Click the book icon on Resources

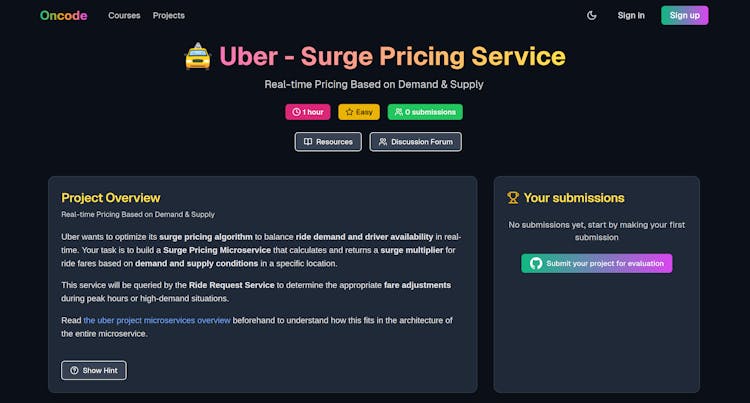(308, 142)
